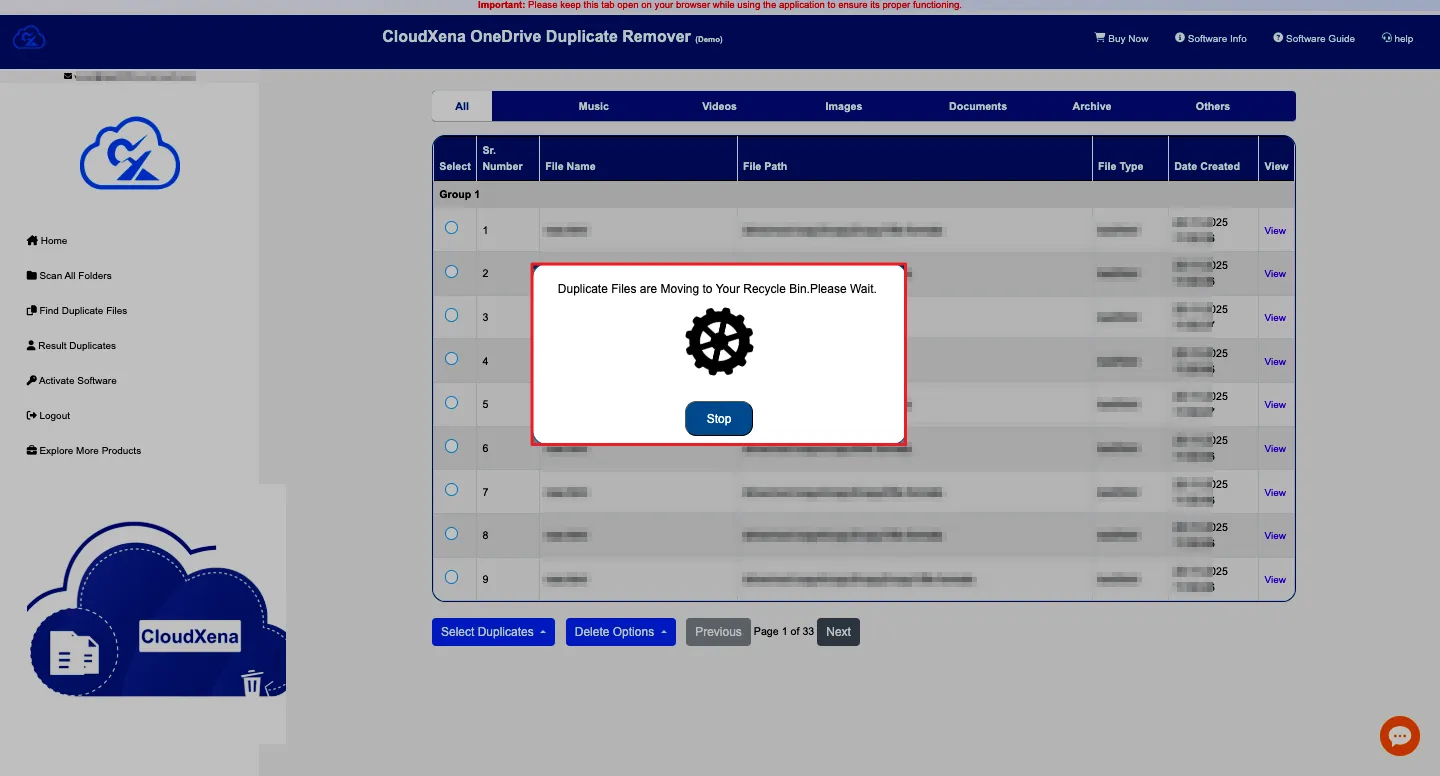Expand the Select Duplicates dropdown
The image size is (1440, 776).
tap(493, 632)
